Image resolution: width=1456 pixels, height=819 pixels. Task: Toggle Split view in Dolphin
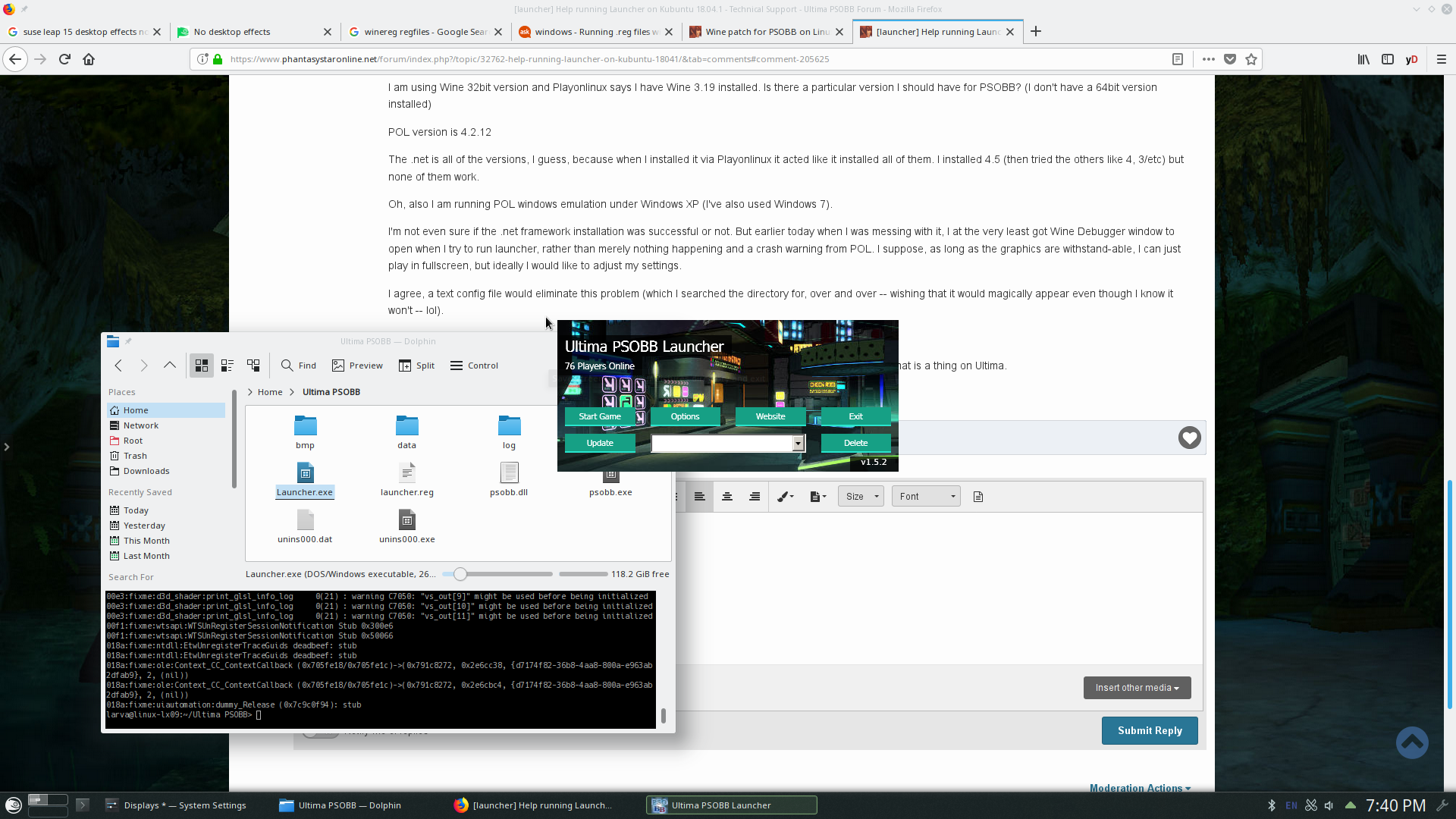417,366
